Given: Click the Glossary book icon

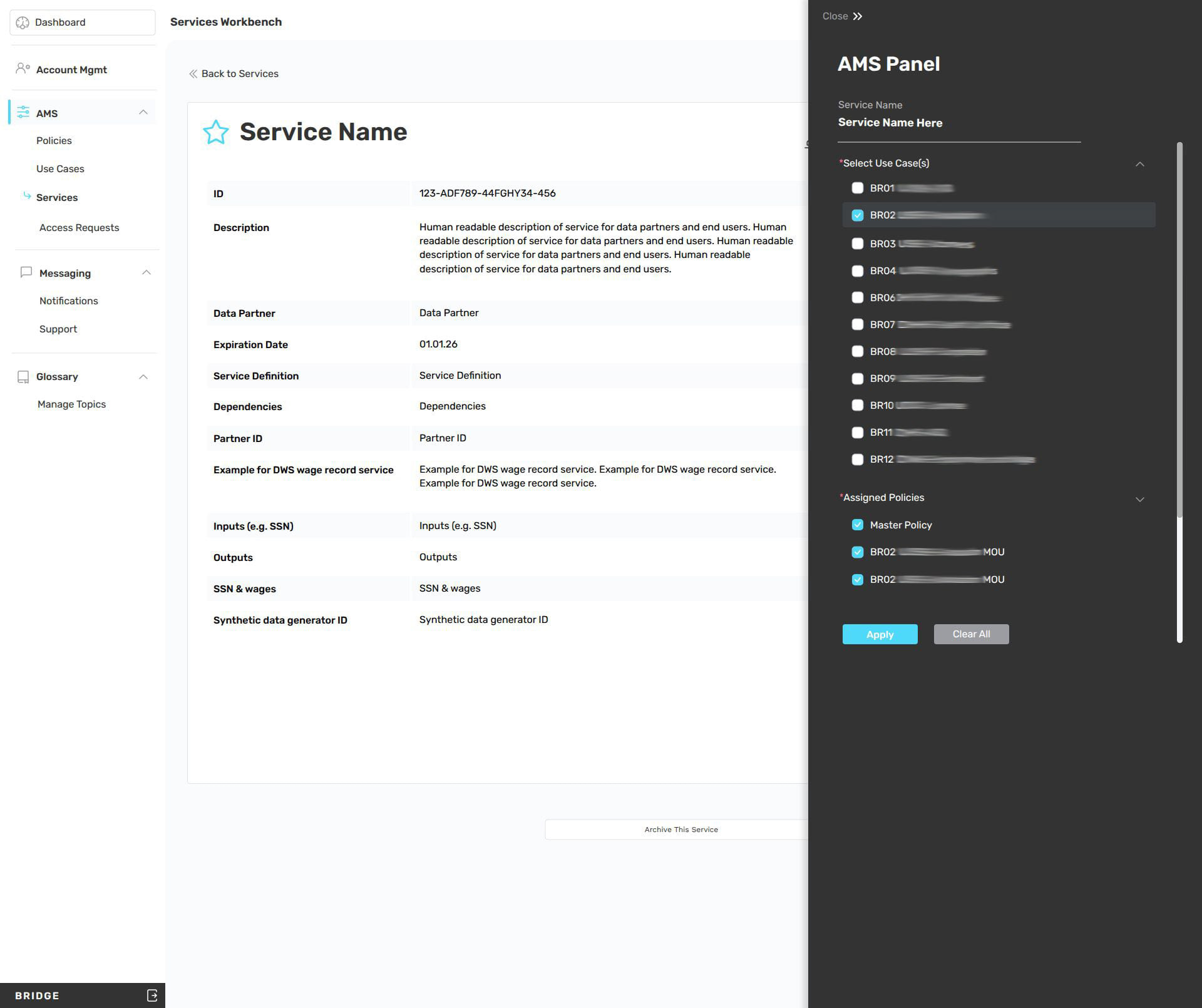Looking at the screenshot, I should tap(23, 376).
